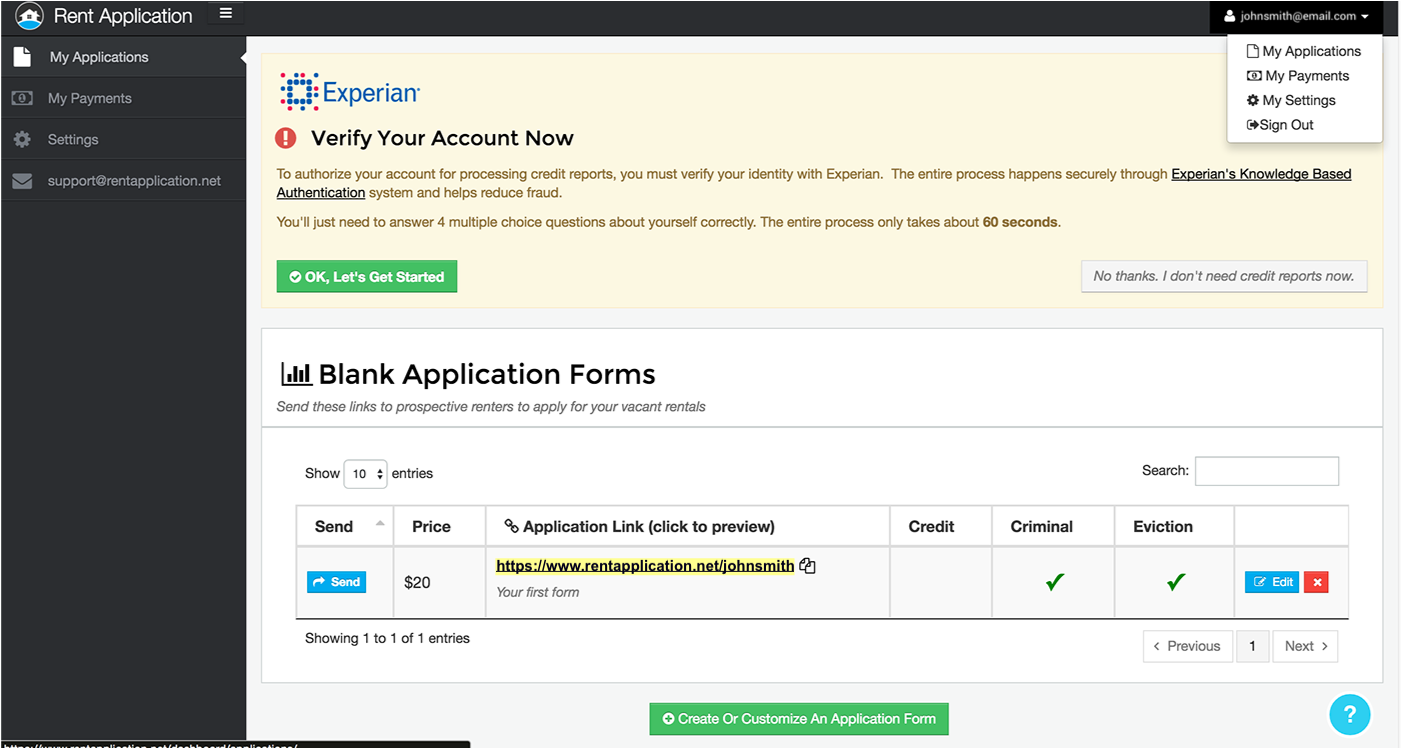Click the red verification alert icon
The height and width of the screenshot is (749, 1402).
coord(287,138)
